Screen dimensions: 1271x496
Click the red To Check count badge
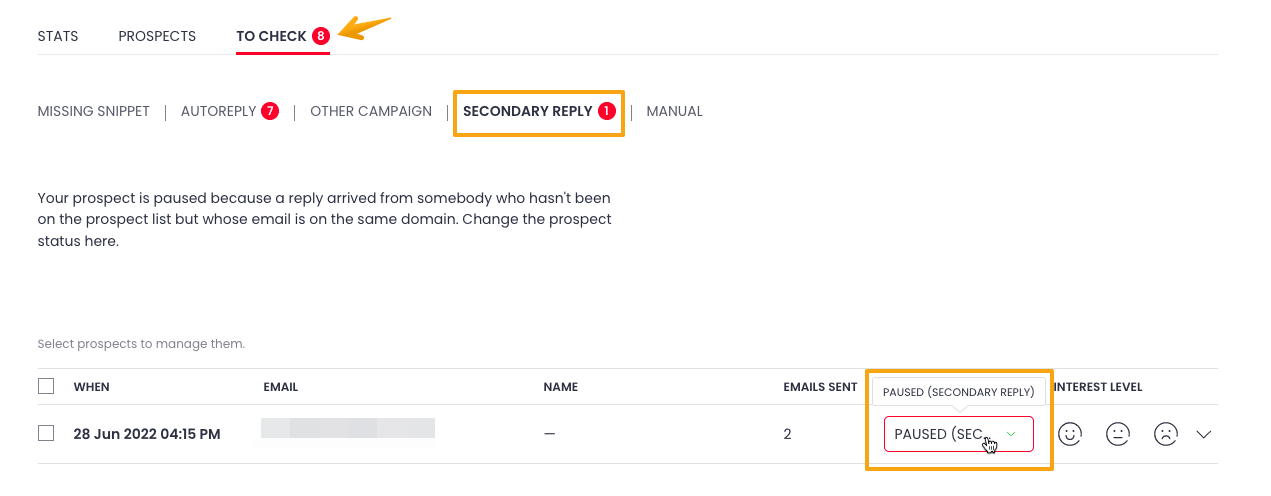click(x=320, y=36)
